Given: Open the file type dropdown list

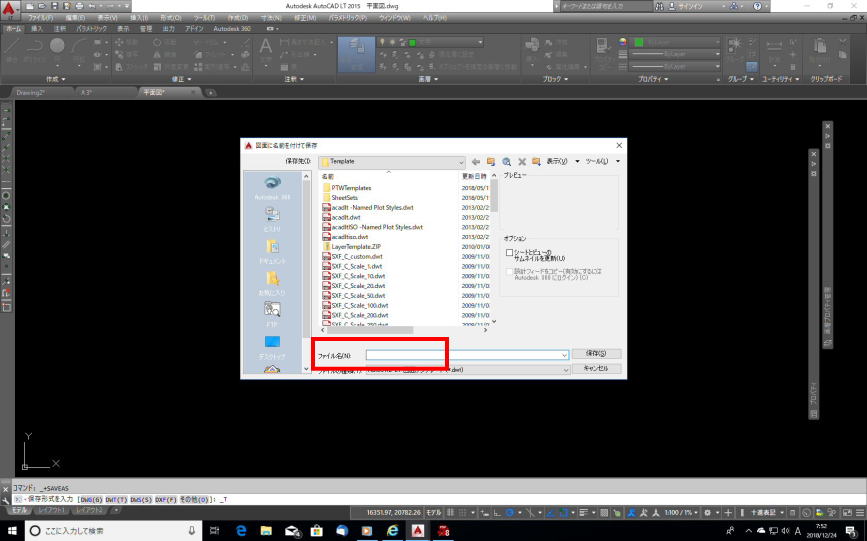Looking at the screenshot, I should point(565,370).
